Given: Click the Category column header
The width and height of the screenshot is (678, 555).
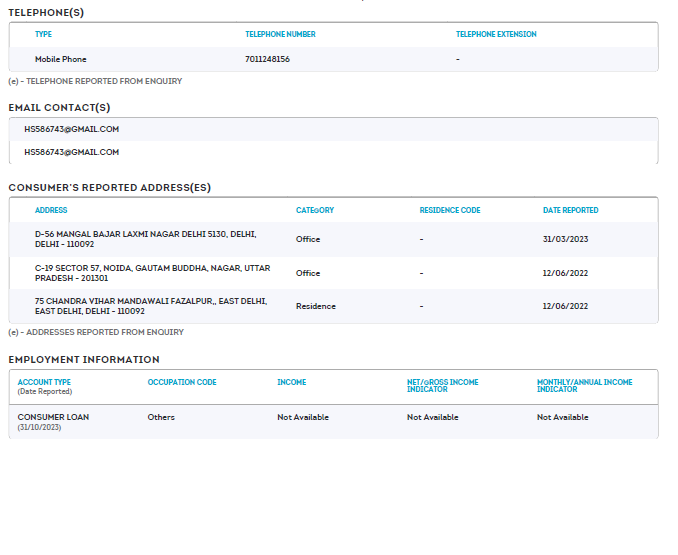Looking at the screenshot, I should tap(315, 210).
